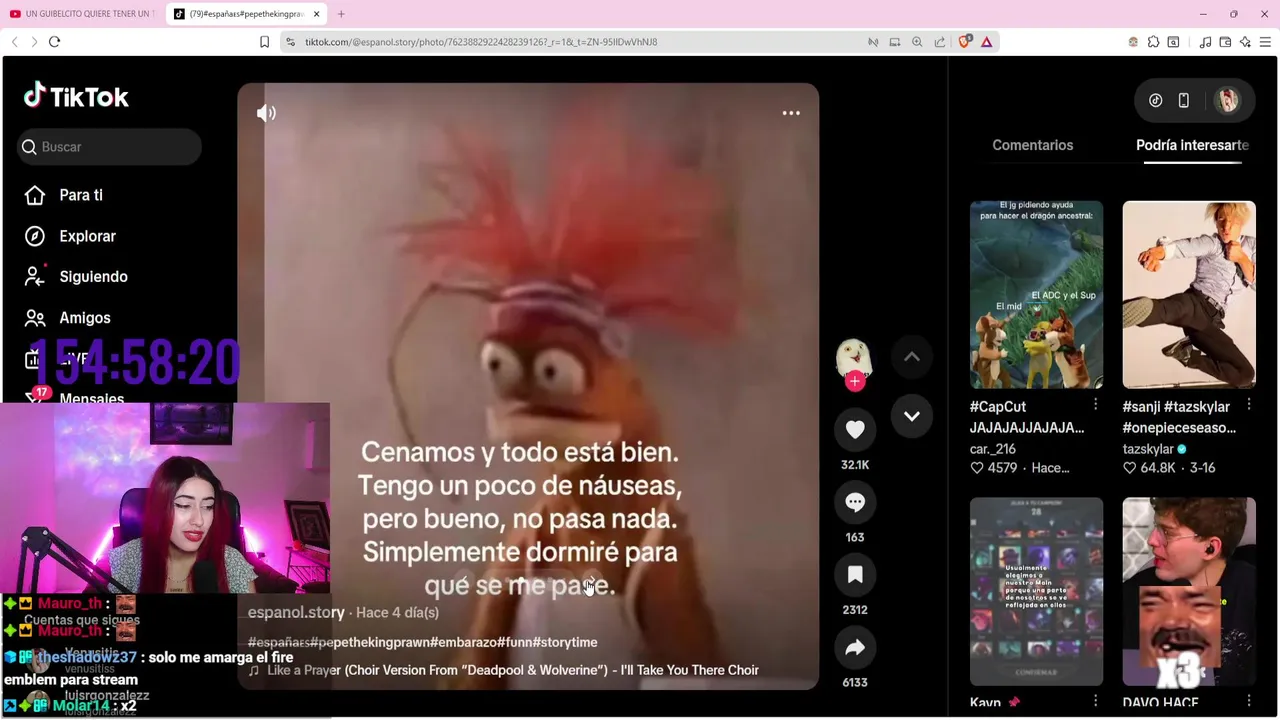This screenshot has height=720, width=1280.
Task: Open Brave Wallet toolbar icon
Action: pos(1225,42)
